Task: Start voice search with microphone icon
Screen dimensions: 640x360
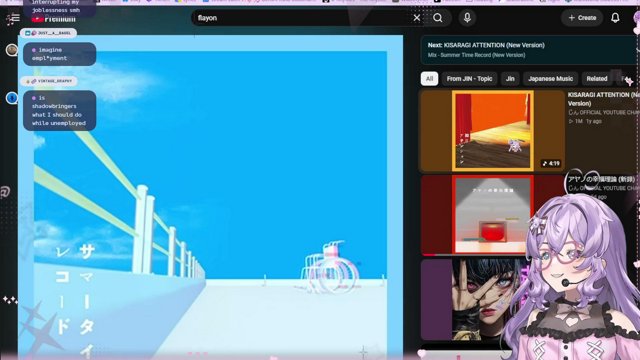Action: pos(467,18)
